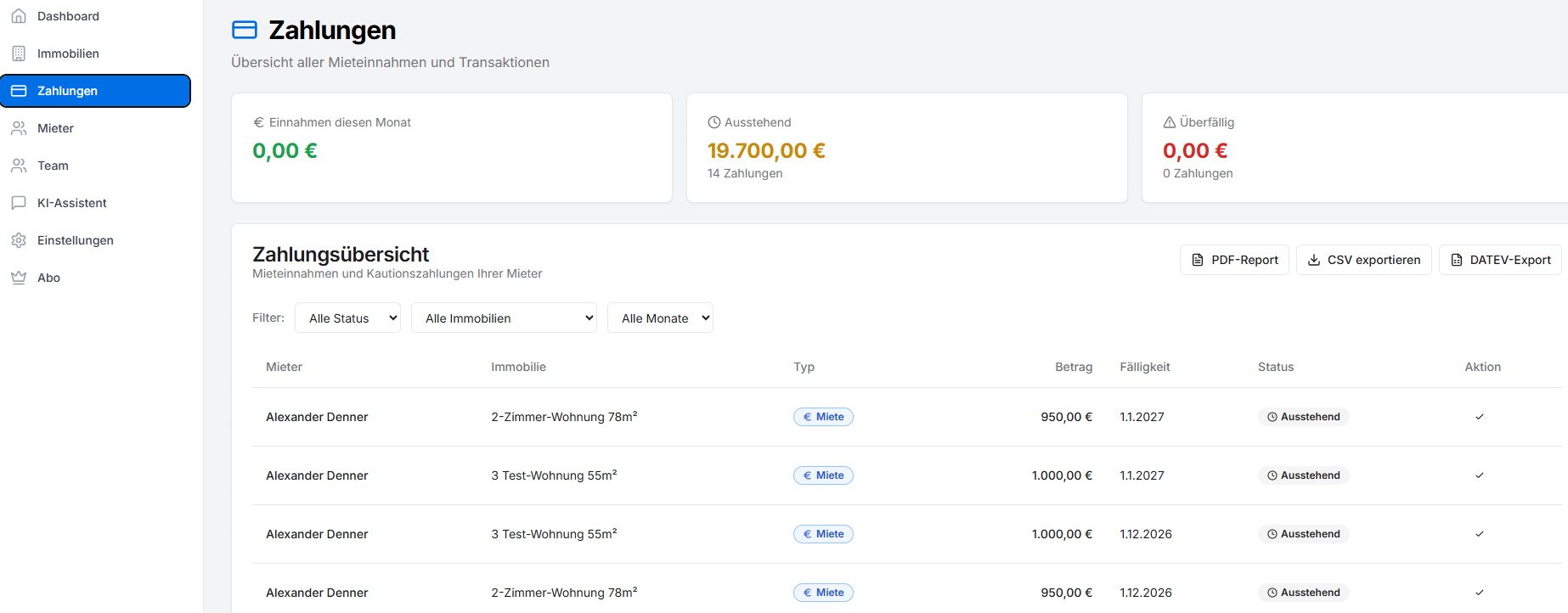Click the Mieter people icon

19,128
